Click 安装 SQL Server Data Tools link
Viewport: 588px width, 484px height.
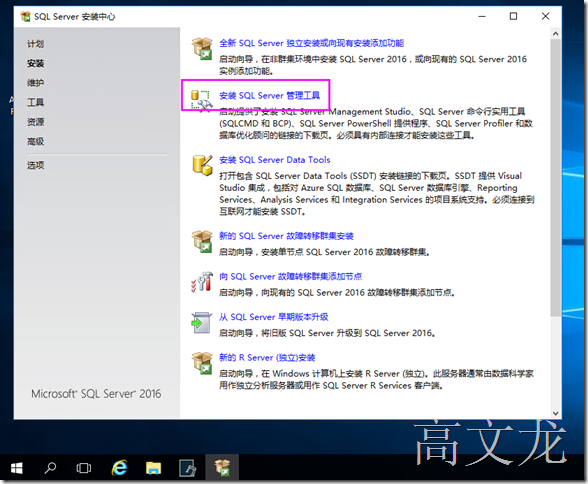click(x=275, y=160)
